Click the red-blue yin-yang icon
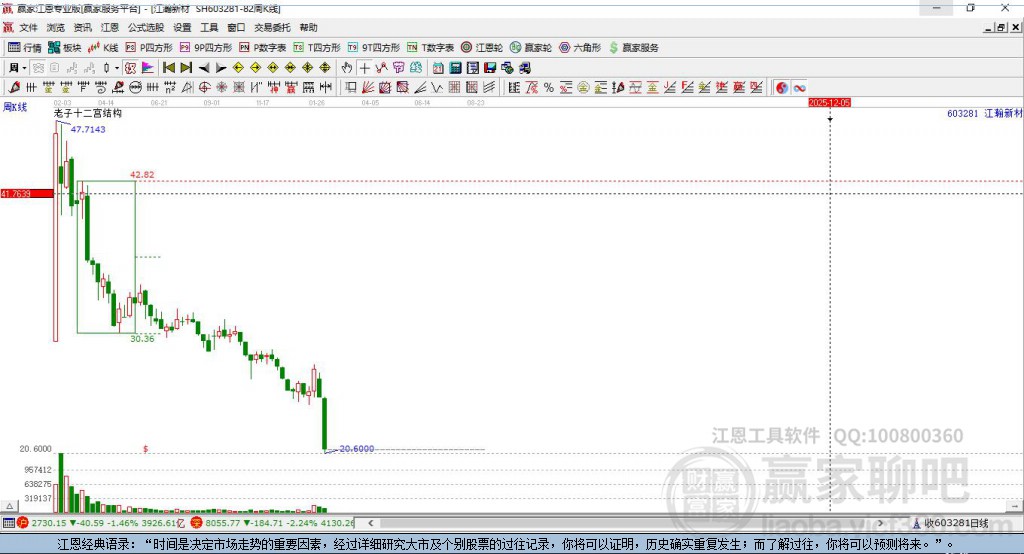Image resolution: width=1024 pixels, height=554 pixels. click(782, 88)
